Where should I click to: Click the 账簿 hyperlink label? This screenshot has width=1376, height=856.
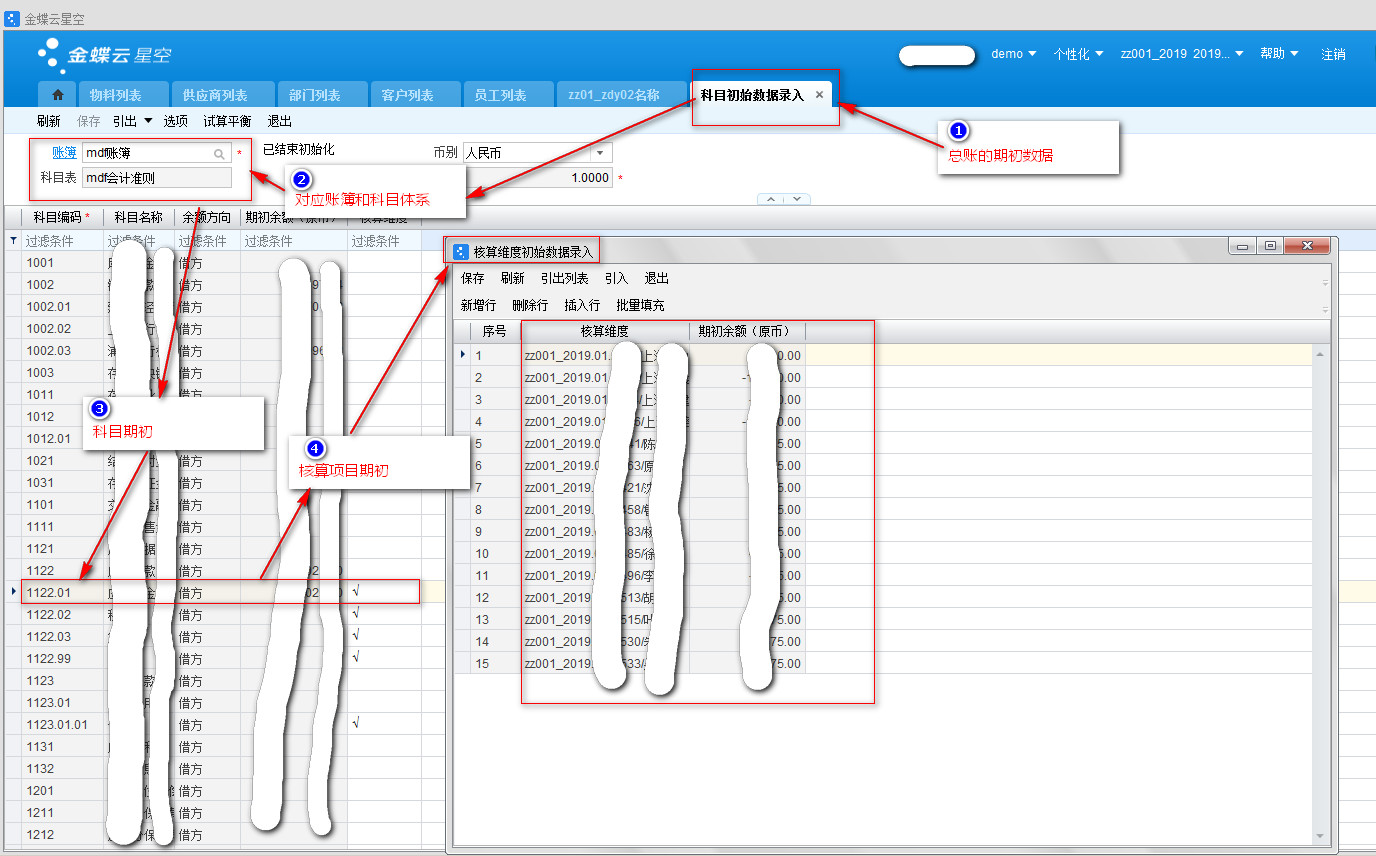pyautogui.click(x=64, y=153)
